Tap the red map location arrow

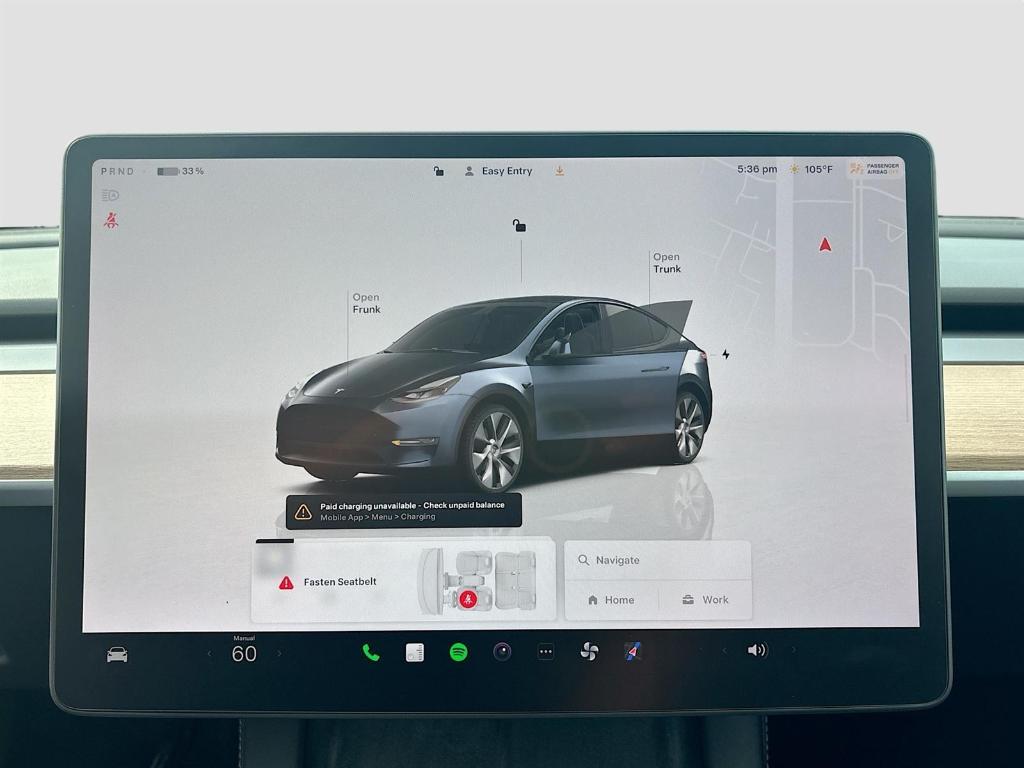click(x=825, y=245)
